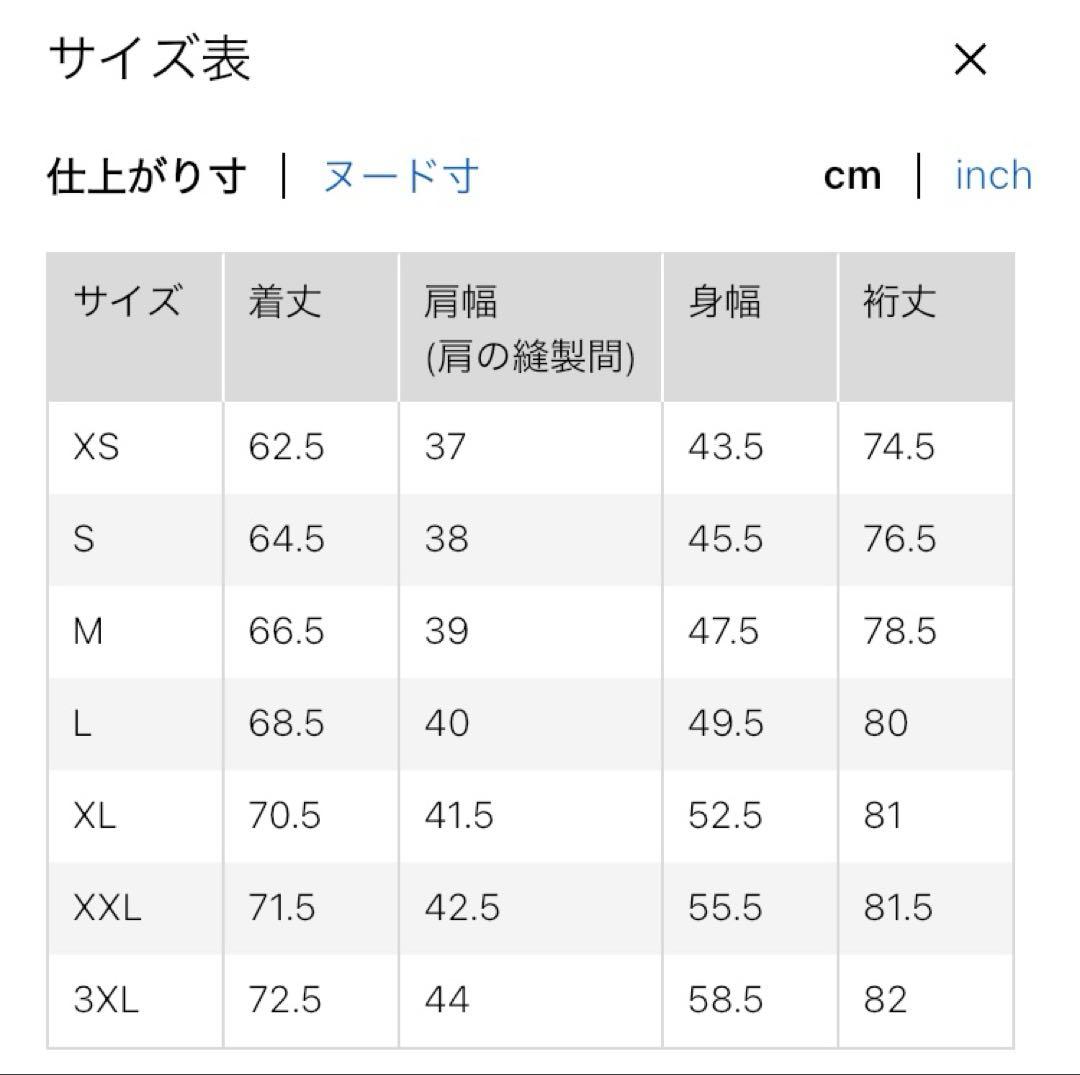Switch back to cm units
Screen dimensions: 1080x1075
click(x=850, y=174)
